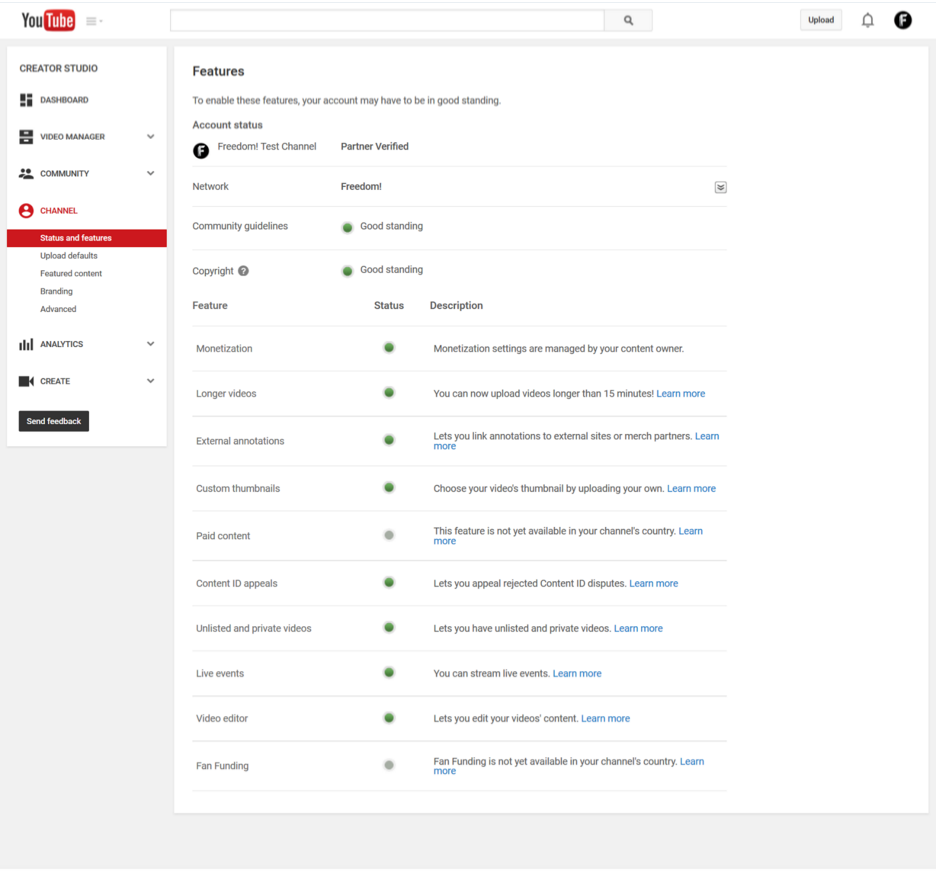The height and width of the screenshot is (873, 936).
Task: Expand the Create chevron
Action: point(150,381)
